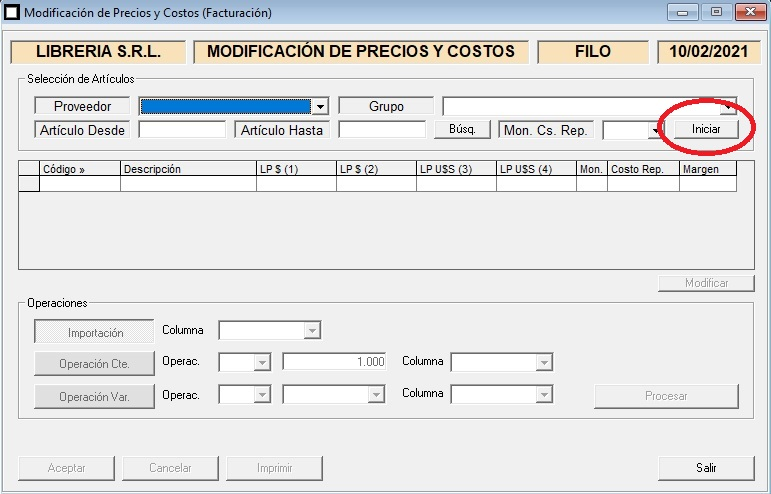Image resolution: width=771 pixels, height=494 pixels.
Task: Open the Proveedor dropdown list
Action: coord(320,106)
